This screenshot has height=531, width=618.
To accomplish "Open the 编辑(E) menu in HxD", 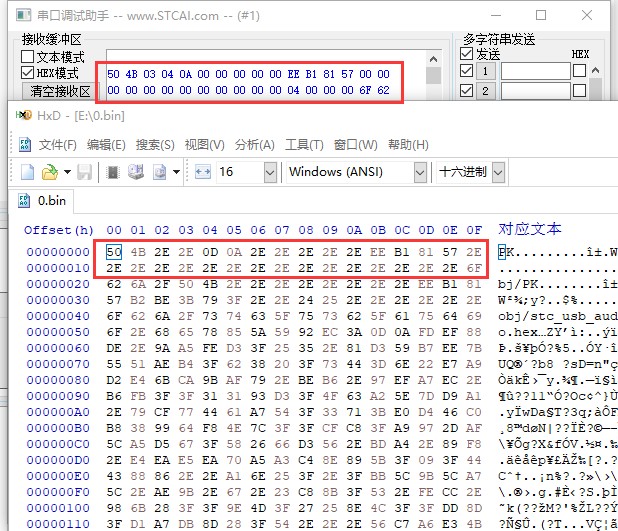I will point(106,145).
